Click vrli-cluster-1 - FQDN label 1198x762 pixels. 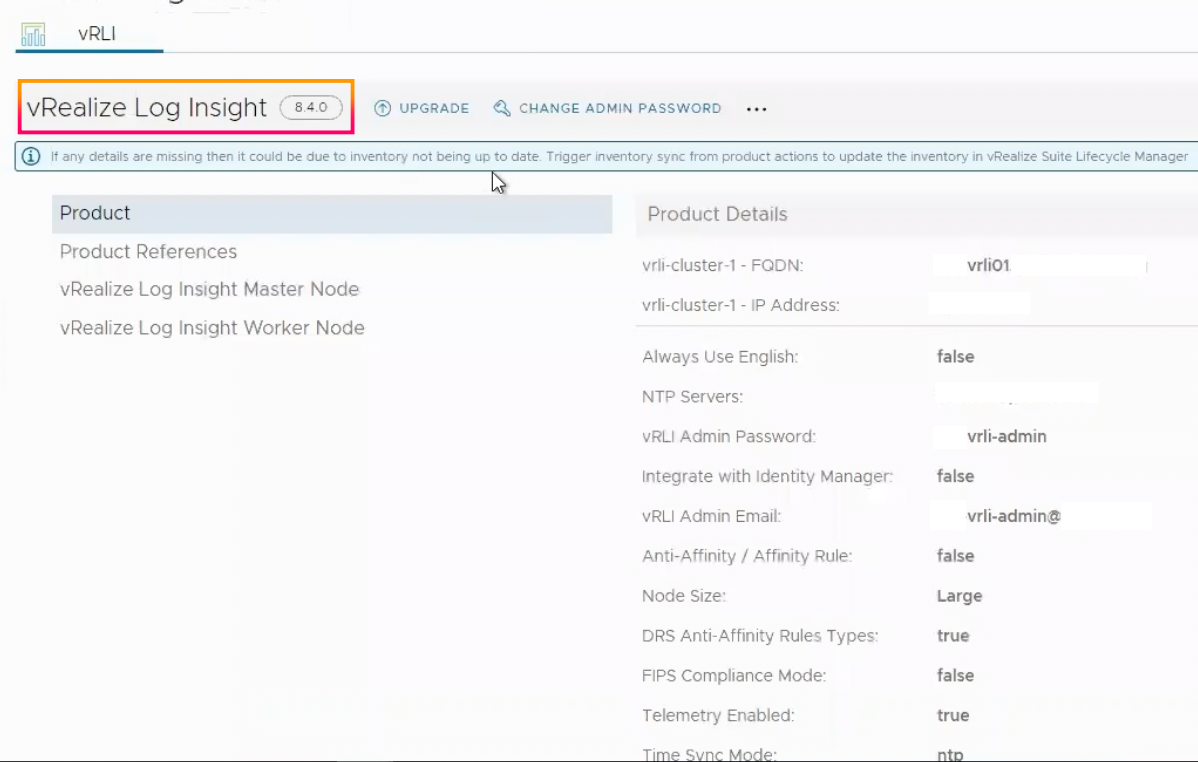[x=722, y=265]
